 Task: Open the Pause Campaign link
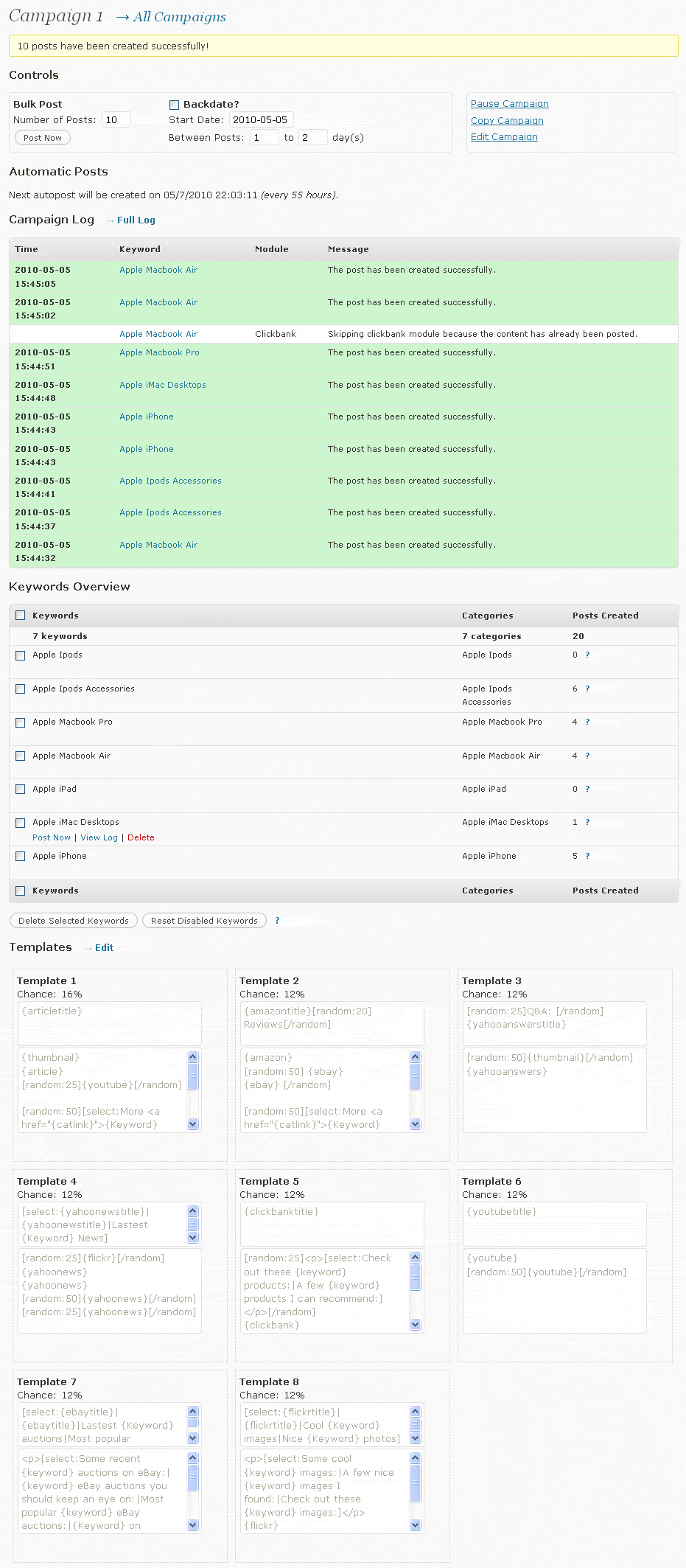(x=510, y=104)
